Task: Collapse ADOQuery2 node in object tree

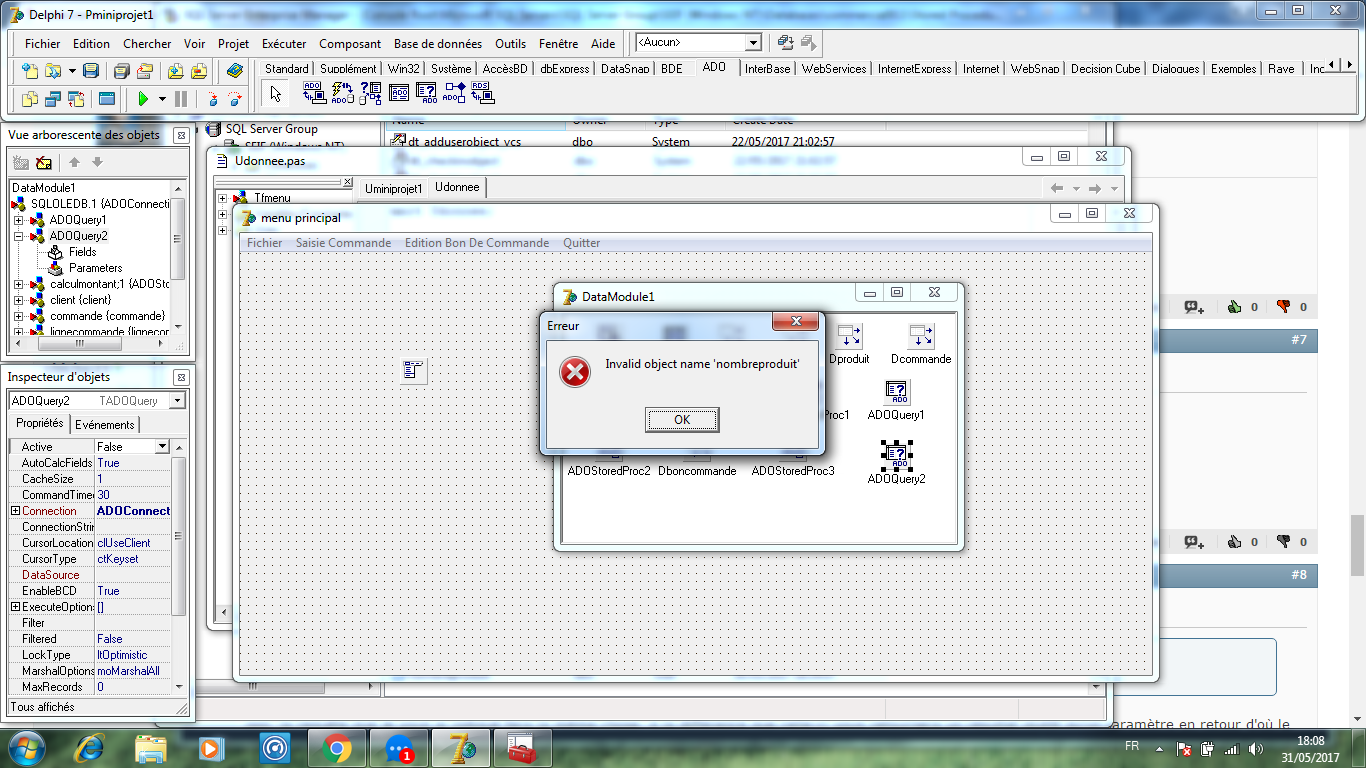Action: tap(19, 236)
